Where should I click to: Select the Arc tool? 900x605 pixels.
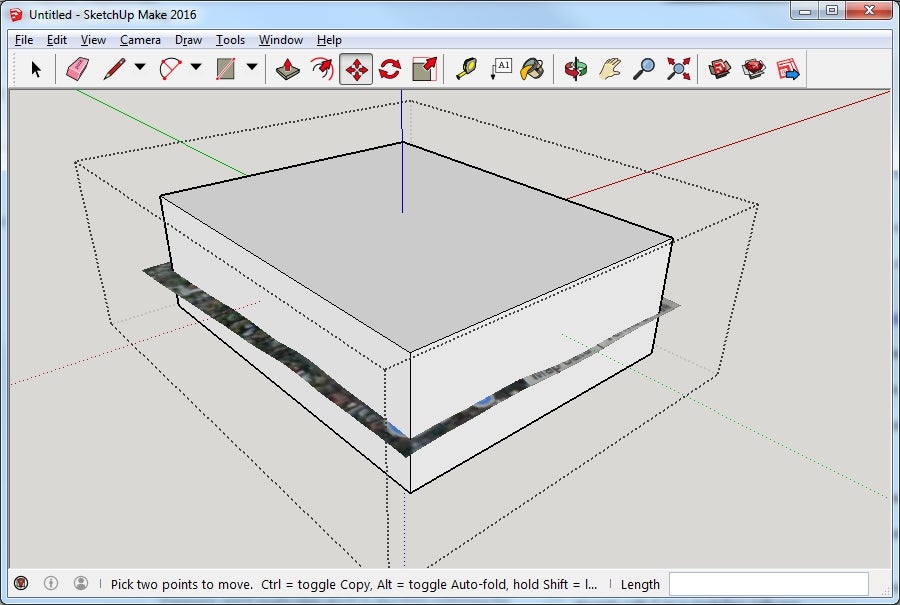click(x=170, y=69)
